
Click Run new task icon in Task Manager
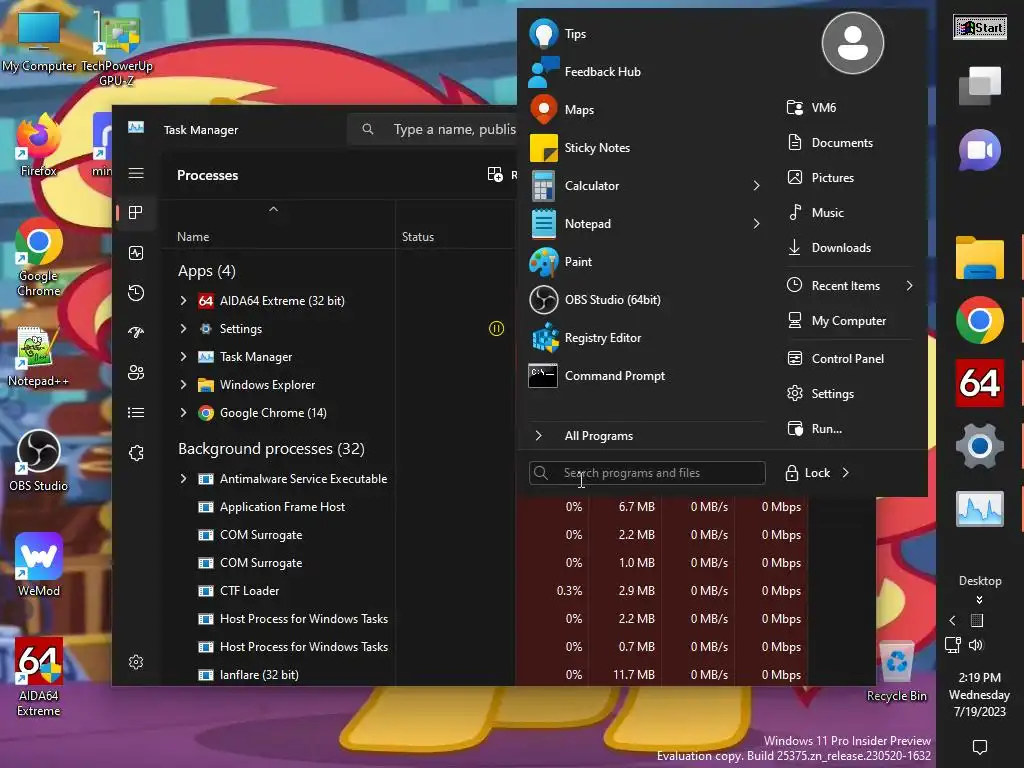pyautogui.click(x=495, y=174)
